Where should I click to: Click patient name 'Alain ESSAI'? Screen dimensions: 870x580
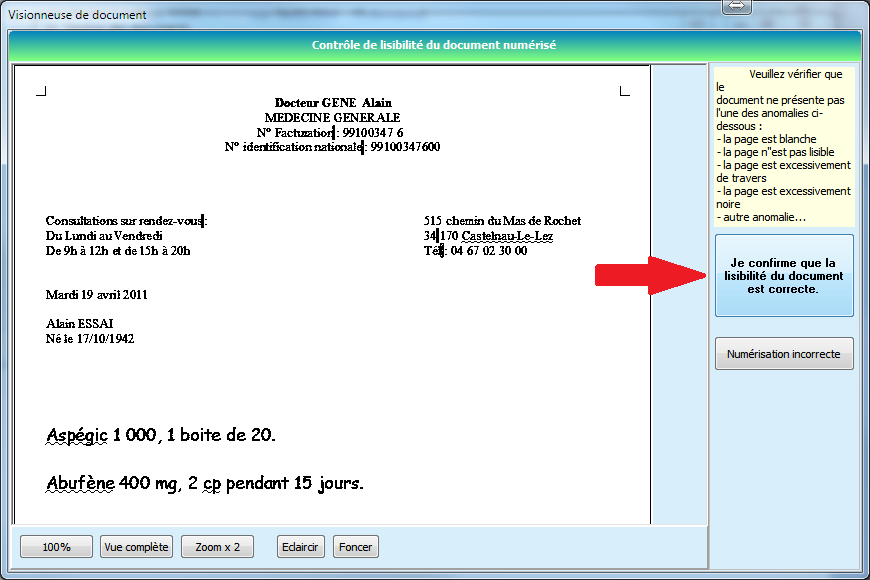79,324
